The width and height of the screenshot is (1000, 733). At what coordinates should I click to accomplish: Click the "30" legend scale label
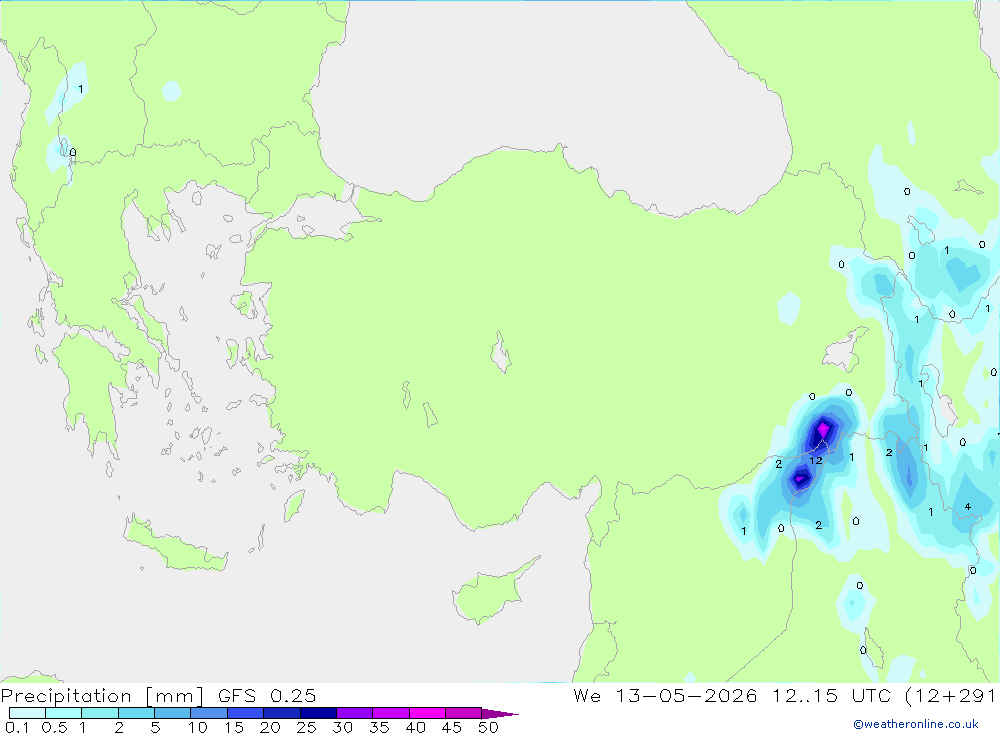click(x=342, y=727)
